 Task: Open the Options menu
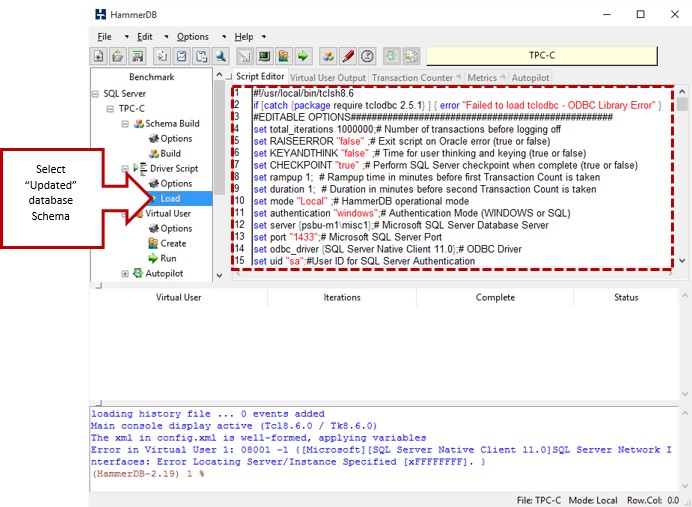coord(193,37)
